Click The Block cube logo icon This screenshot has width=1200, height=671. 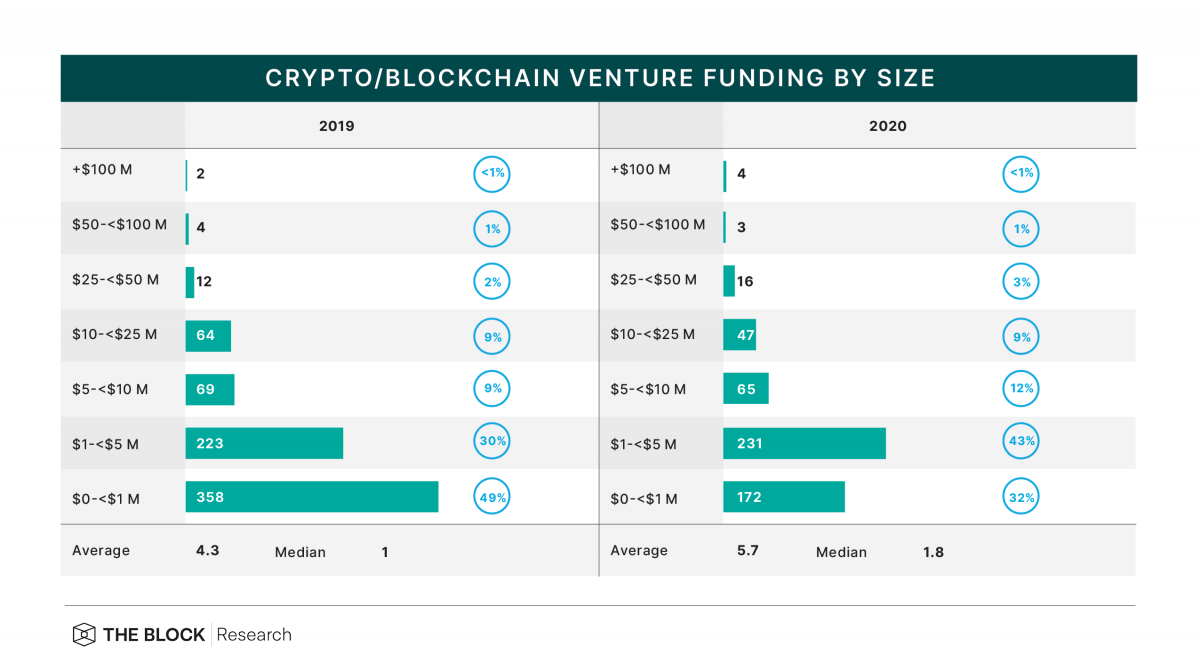click(x=84, y=635)
